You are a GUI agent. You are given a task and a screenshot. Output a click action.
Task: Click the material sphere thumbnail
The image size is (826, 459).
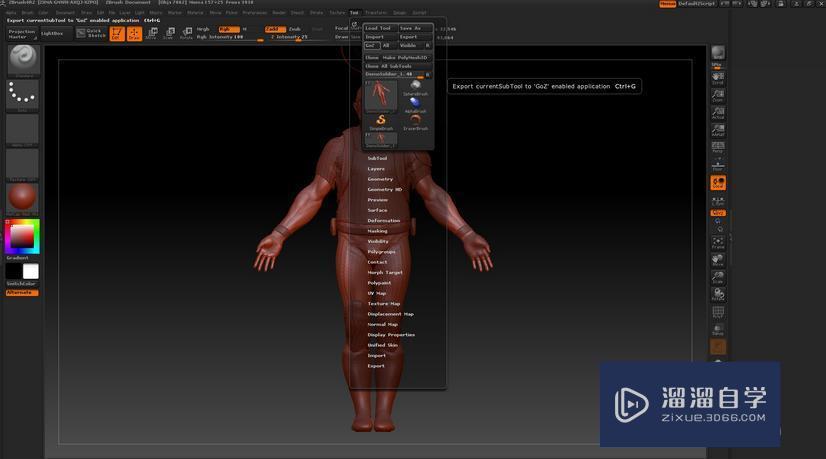tap(22, 197)
